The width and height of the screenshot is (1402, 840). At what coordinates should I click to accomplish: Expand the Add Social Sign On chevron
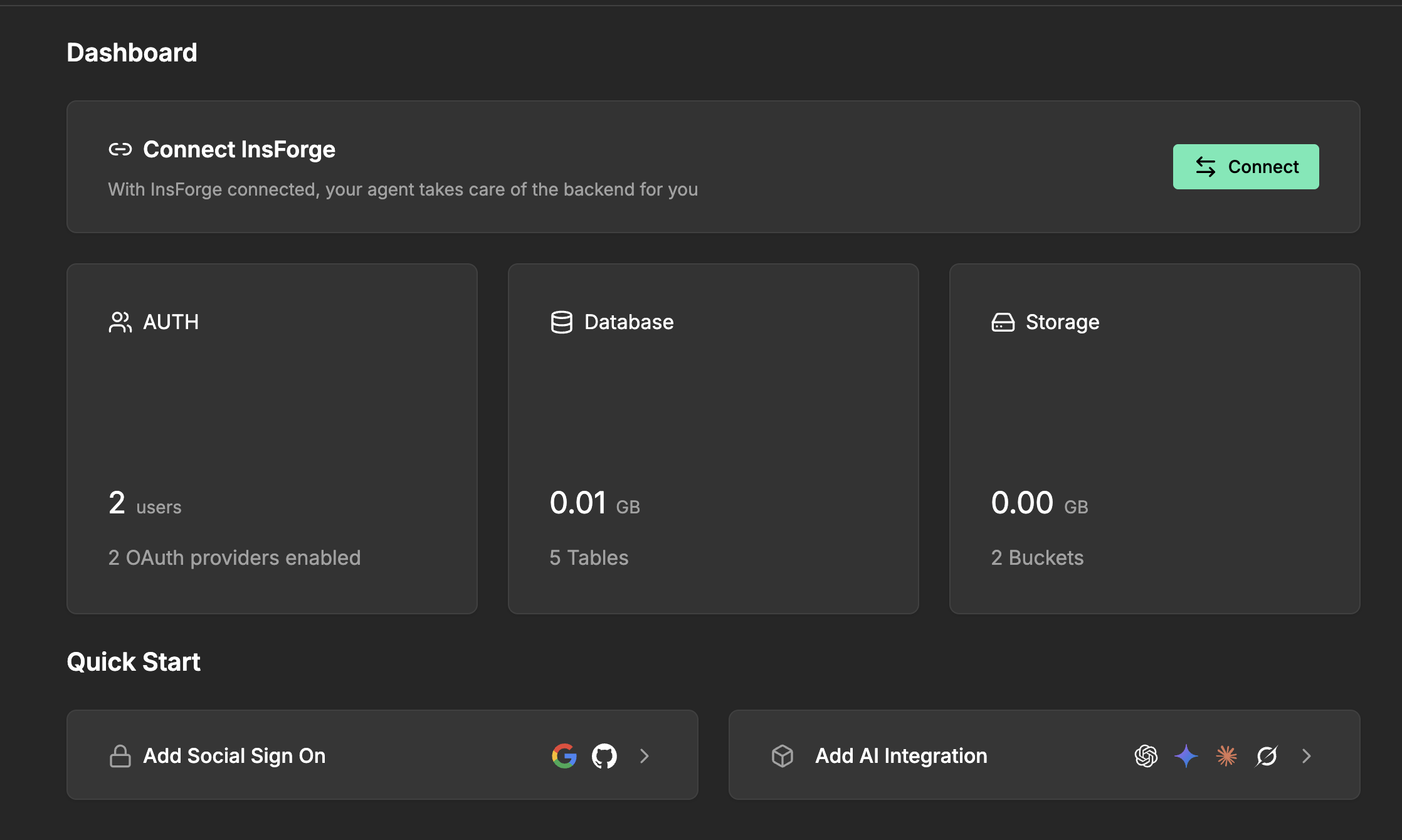[645, 755]
